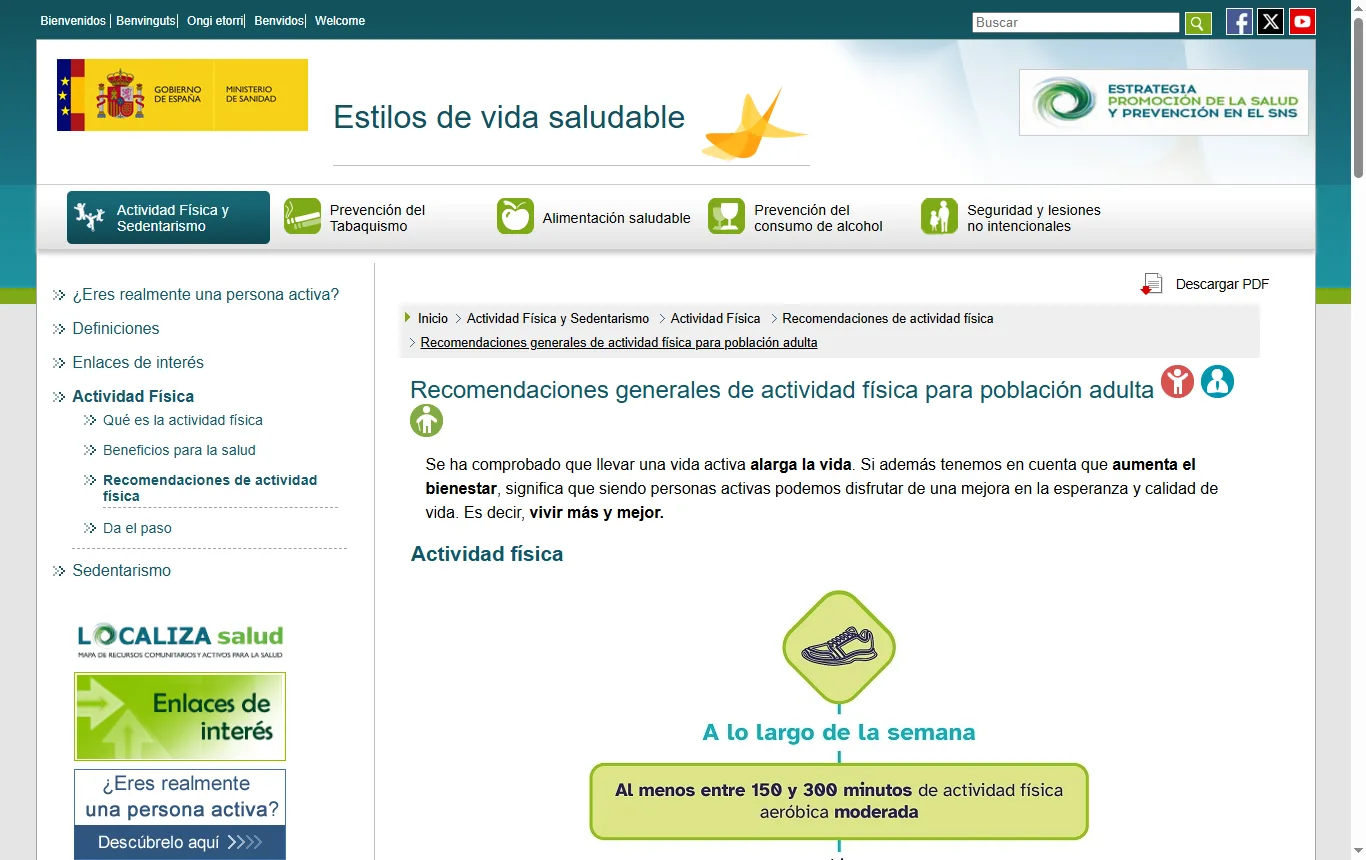Click the apple icon for Alimentación saludable

(515, 216)
